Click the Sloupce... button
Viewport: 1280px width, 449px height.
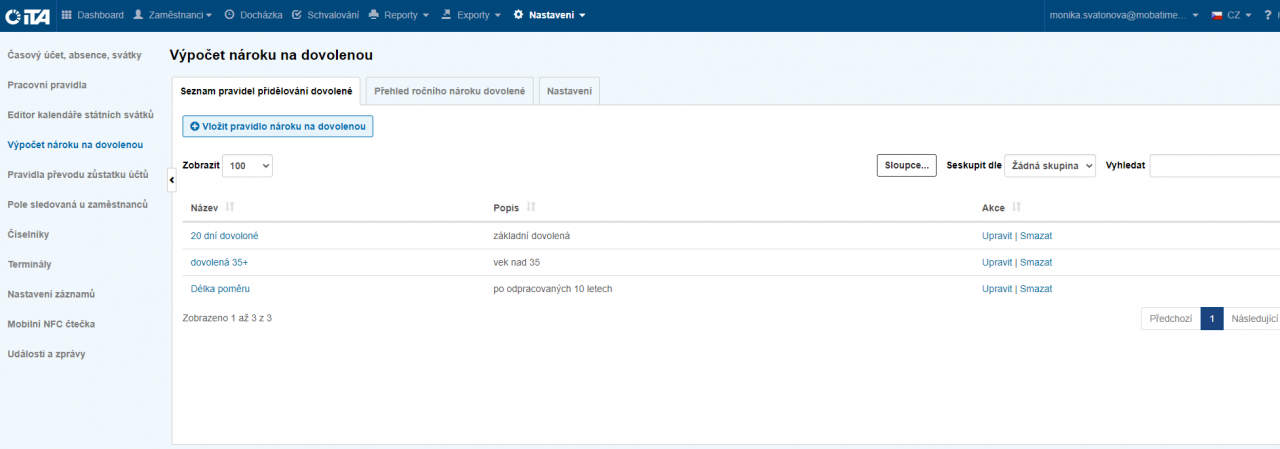[906, 166]
